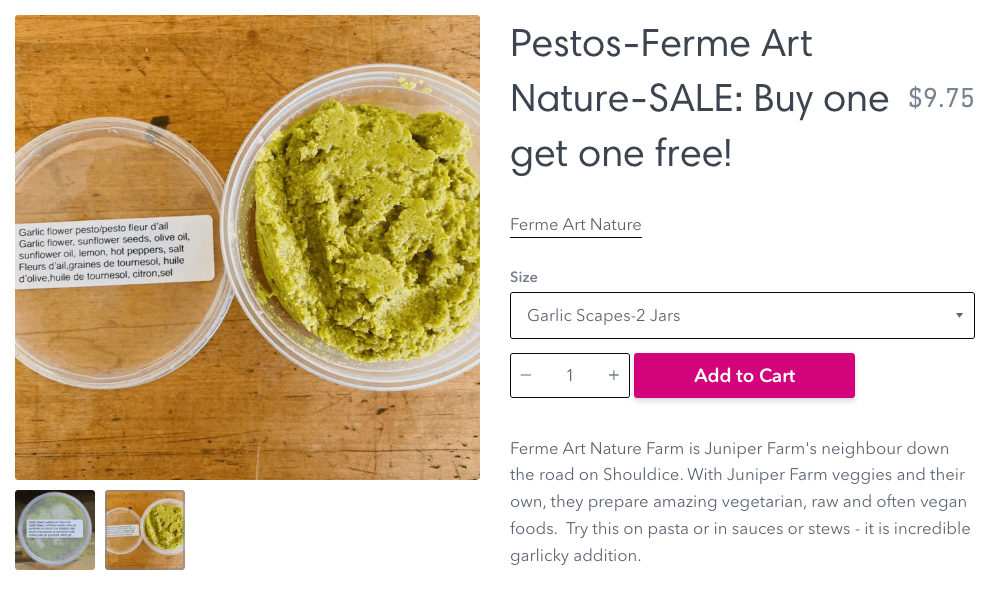Click the quantity number field
999x592 pixels.
point(570,376)
